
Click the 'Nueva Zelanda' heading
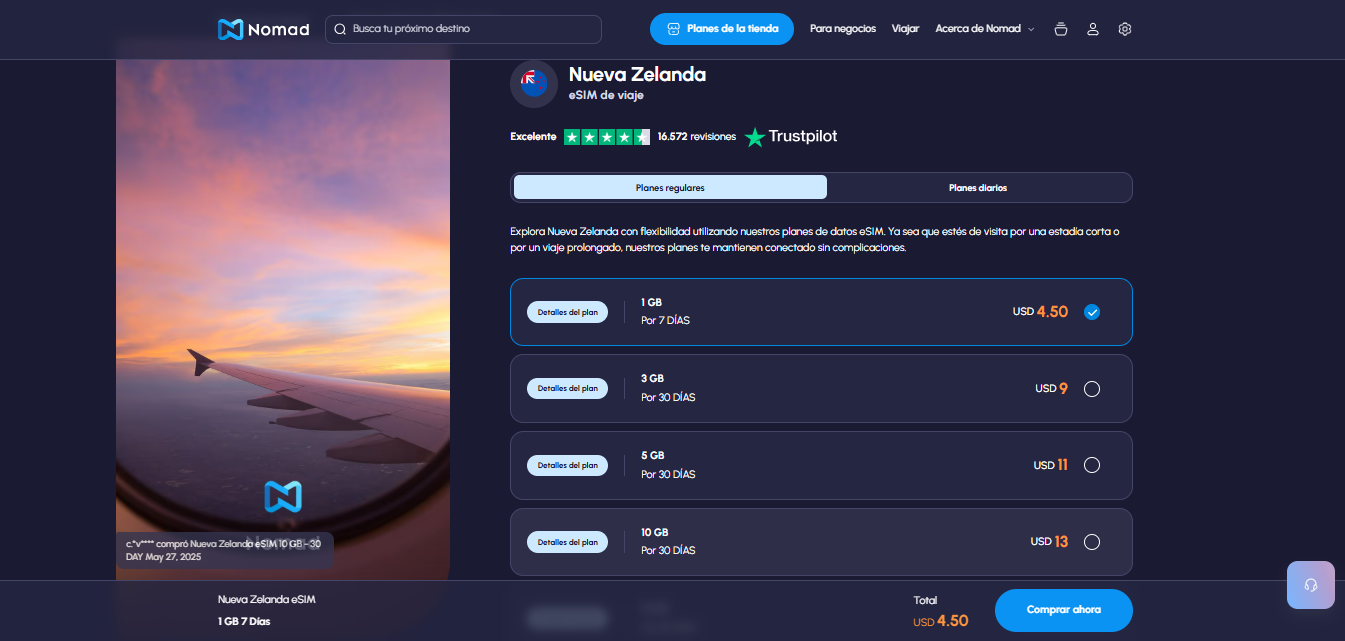coord(637,74)
